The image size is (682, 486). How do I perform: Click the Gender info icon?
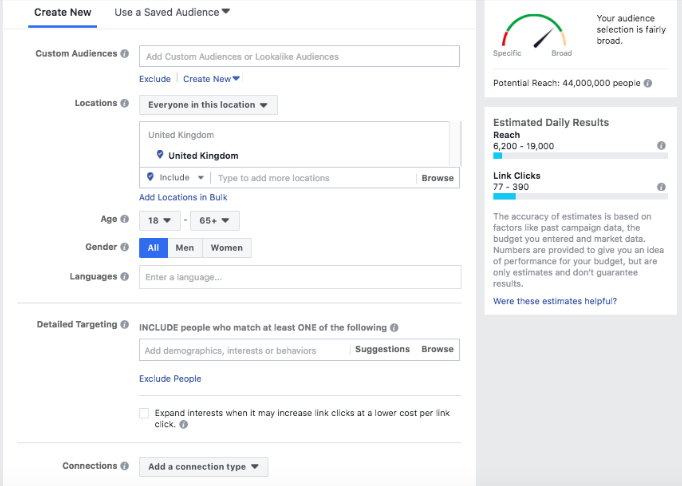click(x=125, y=247)
